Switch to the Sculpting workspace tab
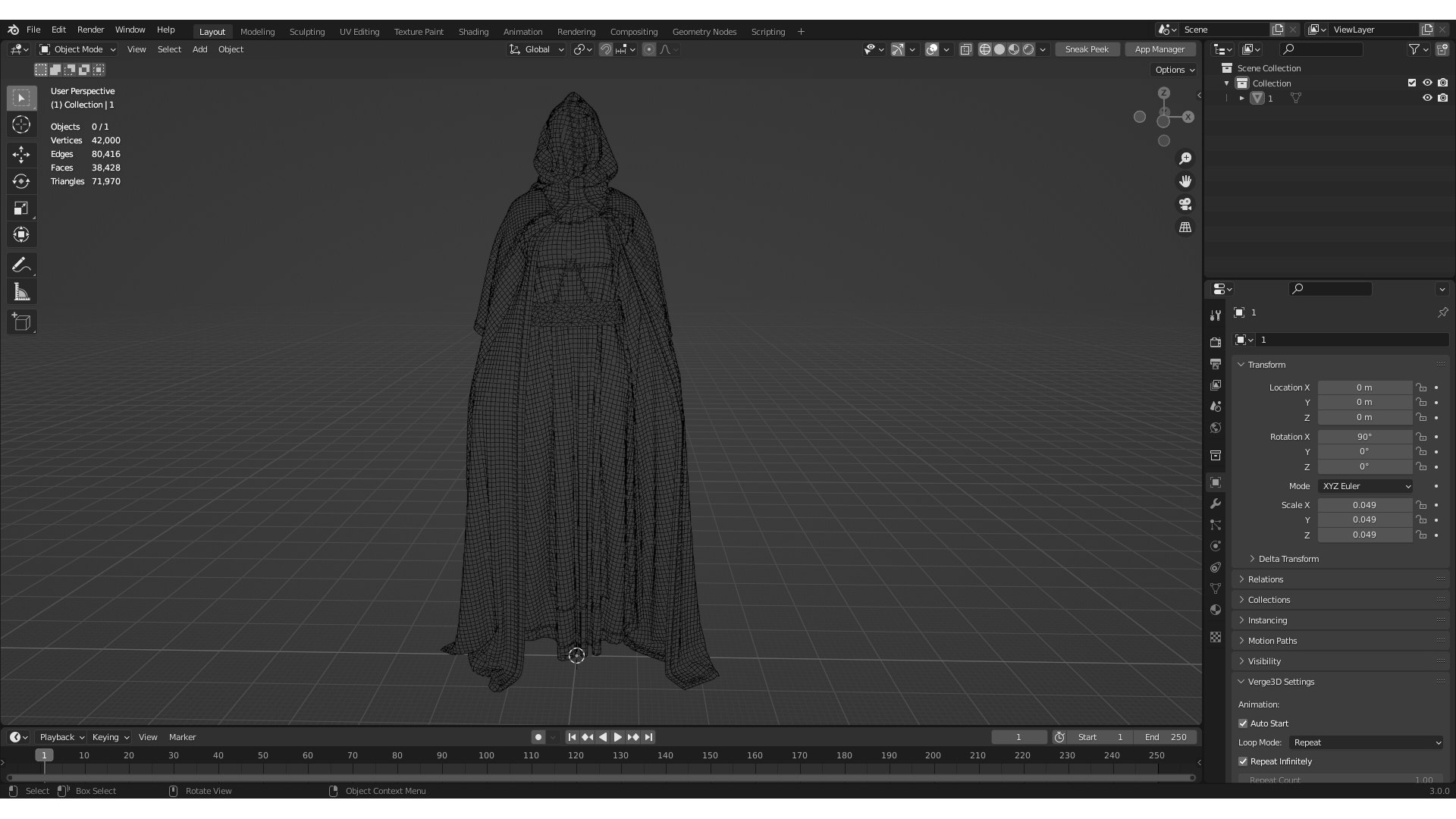1456x819 pixels. [307, 32]
